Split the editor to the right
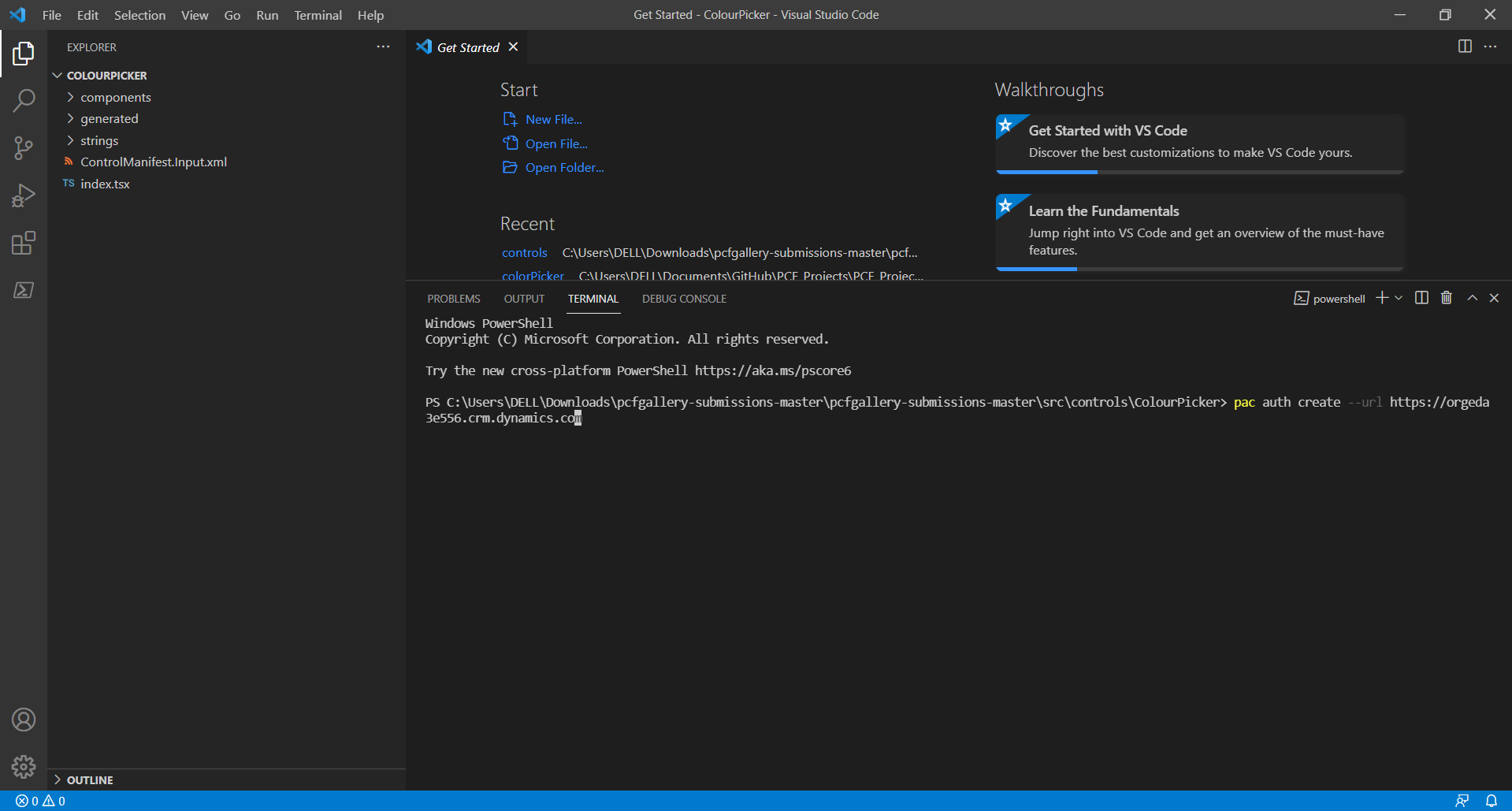This screenshot has width=1512, height=811. (x=1464, y=47)
